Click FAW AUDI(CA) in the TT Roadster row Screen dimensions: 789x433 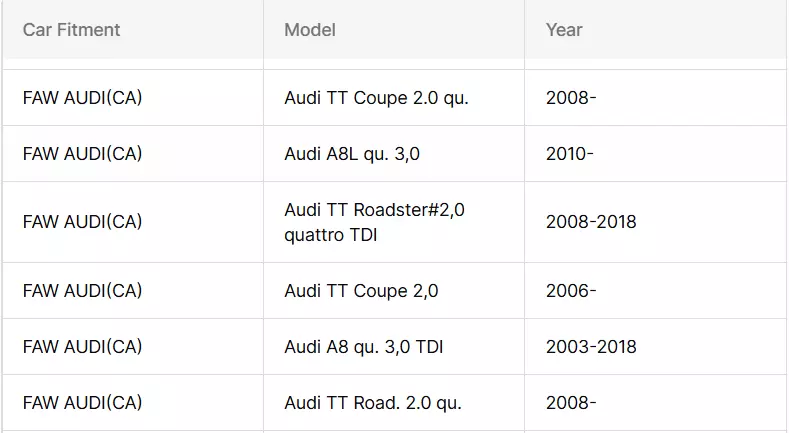tap(83, 222)
